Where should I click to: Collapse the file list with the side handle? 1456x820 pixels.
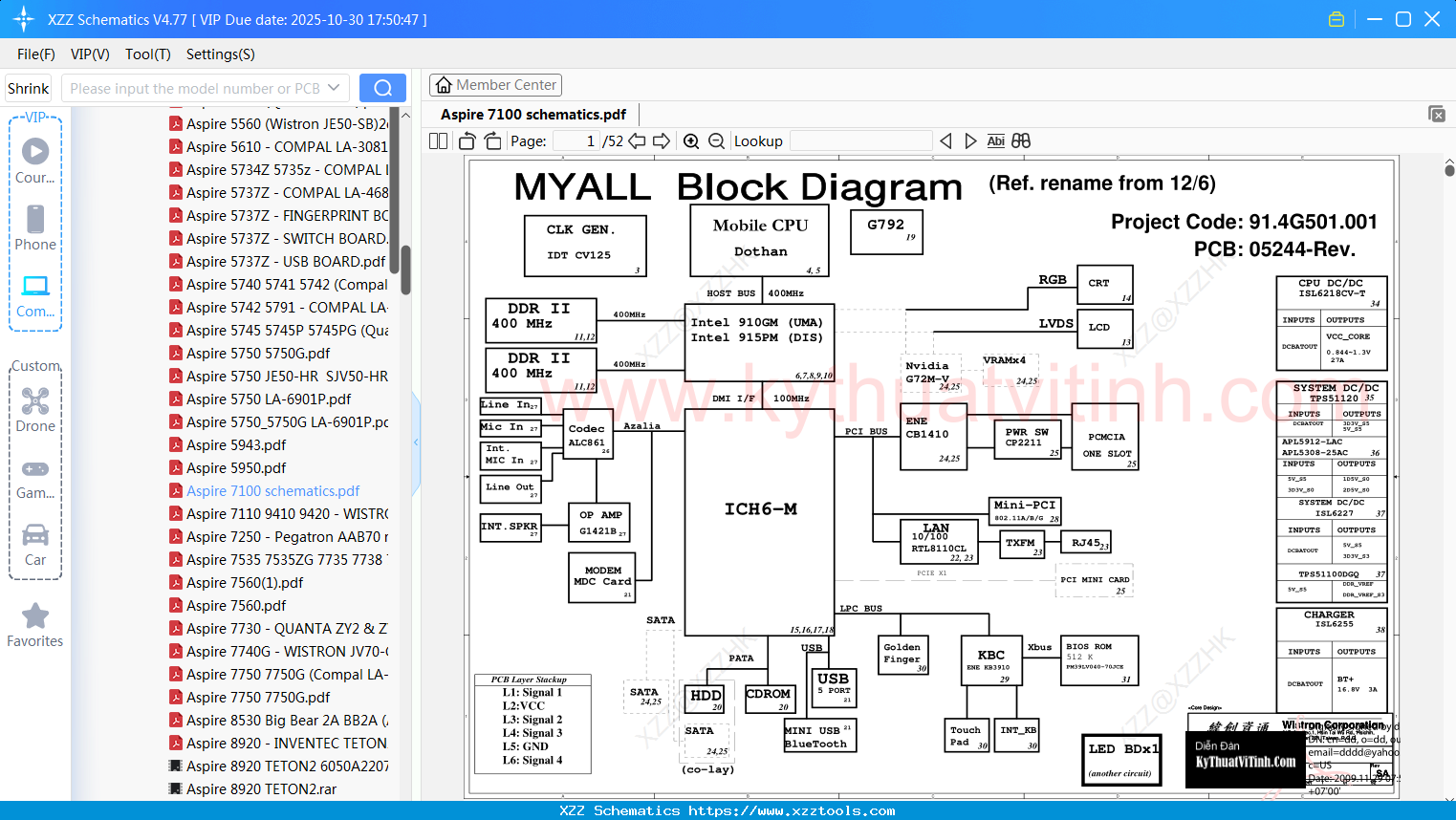coord(416,442)
